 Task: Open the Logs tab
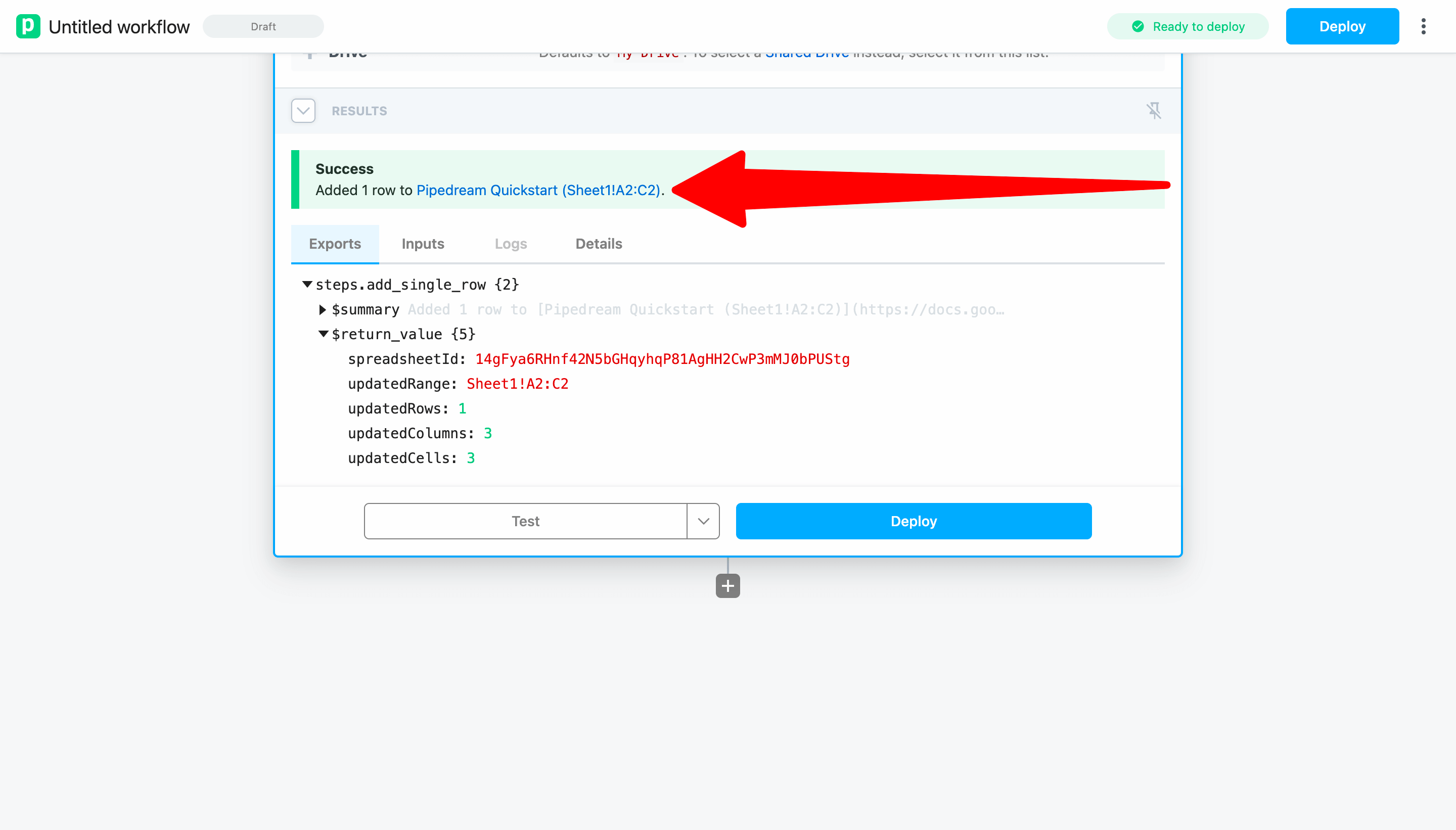click(x=510, y=244)
